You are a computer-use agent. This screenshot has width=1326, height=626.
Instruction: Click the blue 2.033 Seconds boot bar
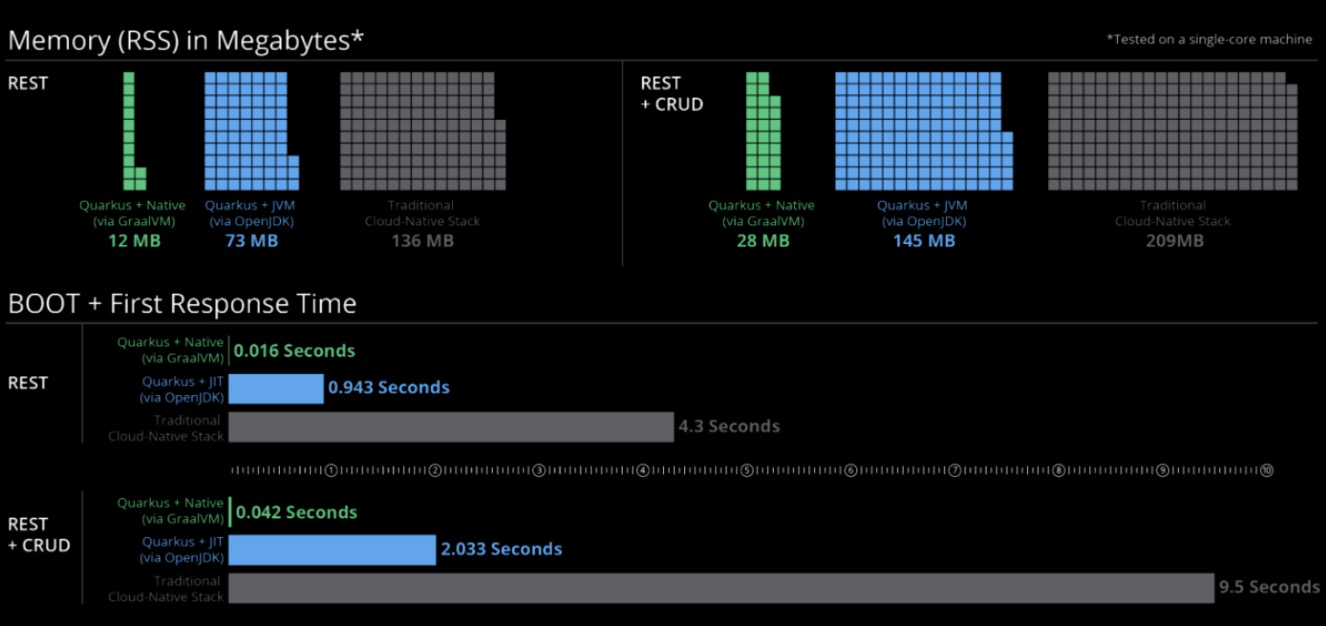pyautogui.click(x=332, y=550)
